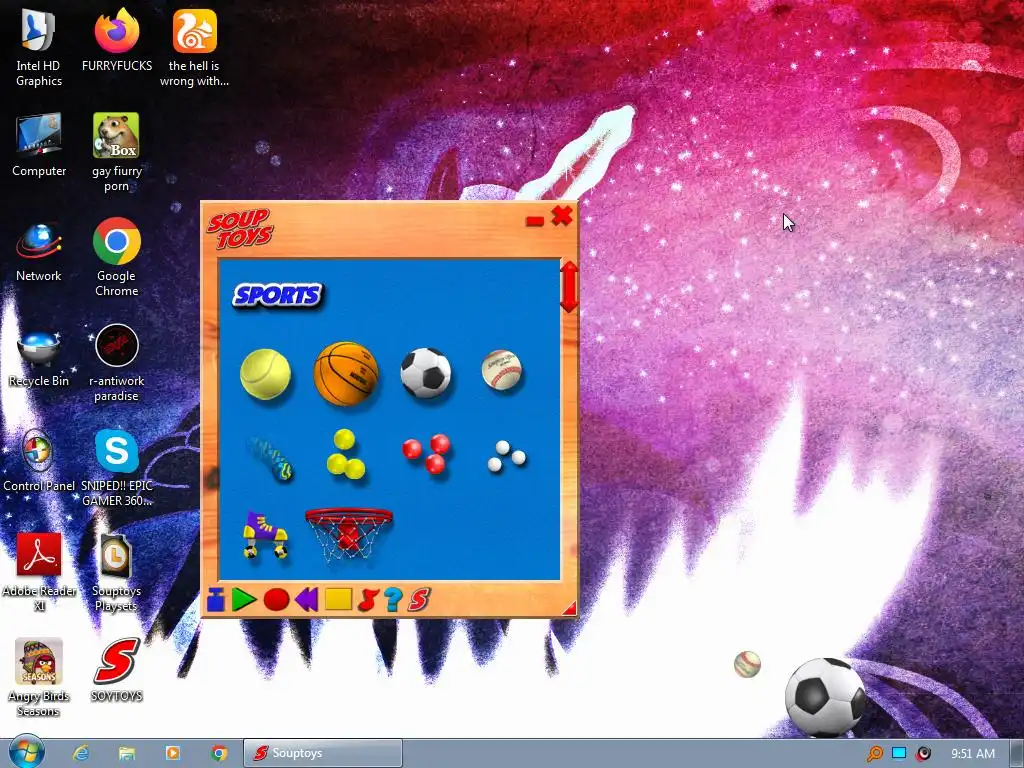This screenshot has height=768, width=1024.
Task: Pick the small white balls cluster
Action: 506,456
